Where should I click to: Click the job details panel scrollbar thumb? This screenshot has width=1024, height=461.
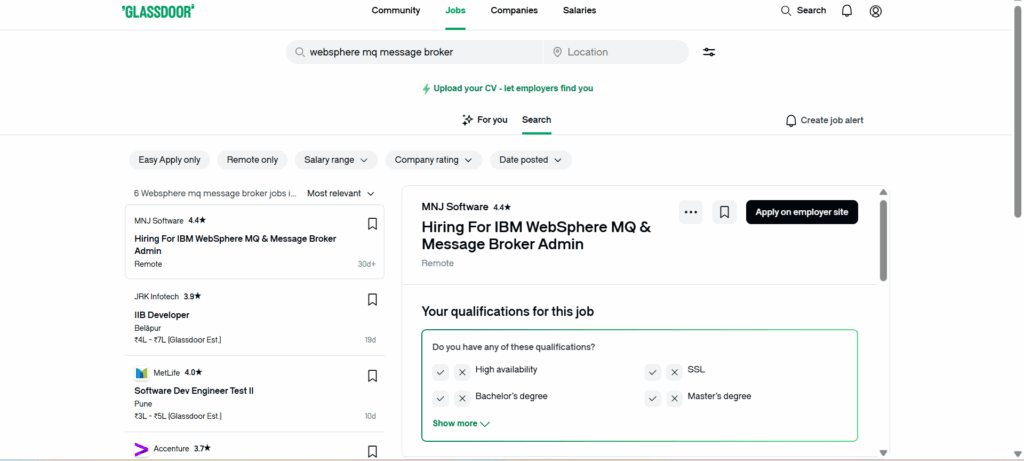coord(883,240)
